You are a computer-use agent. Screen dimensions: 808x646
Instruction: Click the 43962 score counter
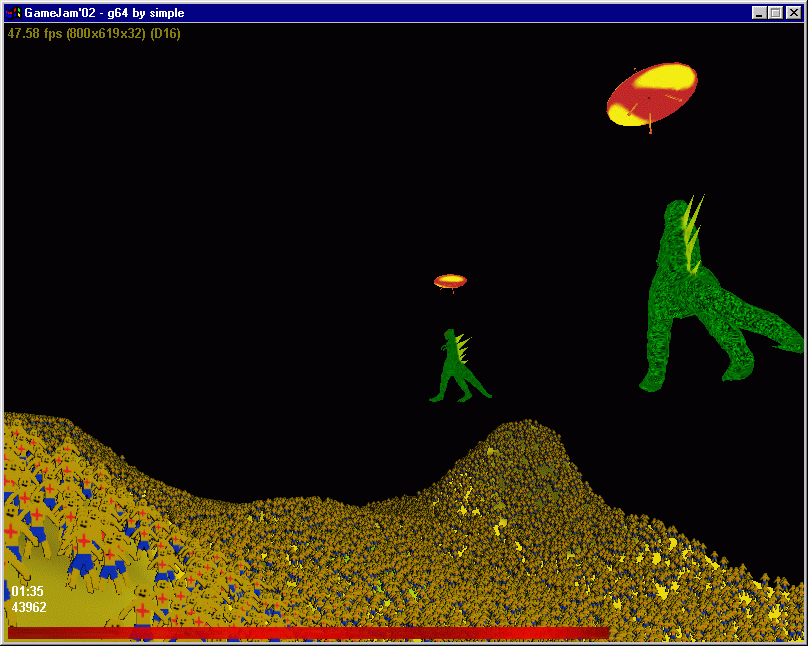pos(29,607)
